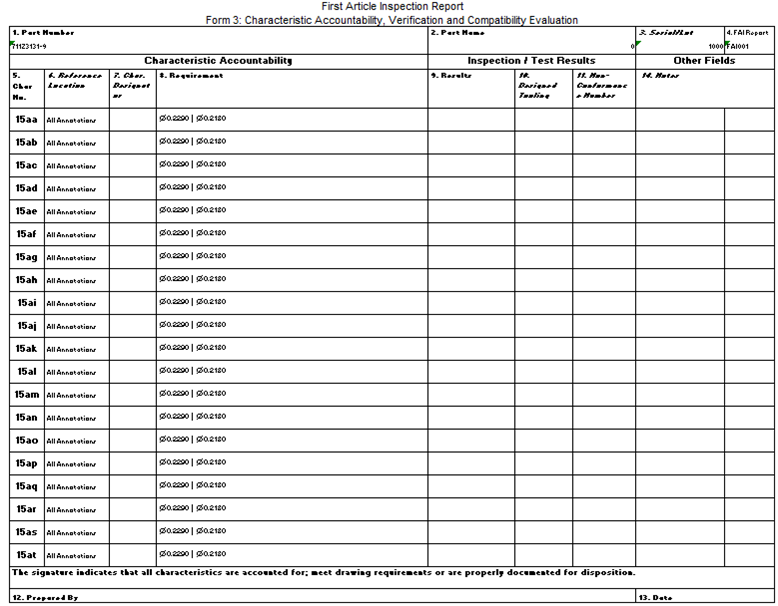Click the Char. Designator cell for row 15ah
The image size is (778, 606).
click(132, 280)
